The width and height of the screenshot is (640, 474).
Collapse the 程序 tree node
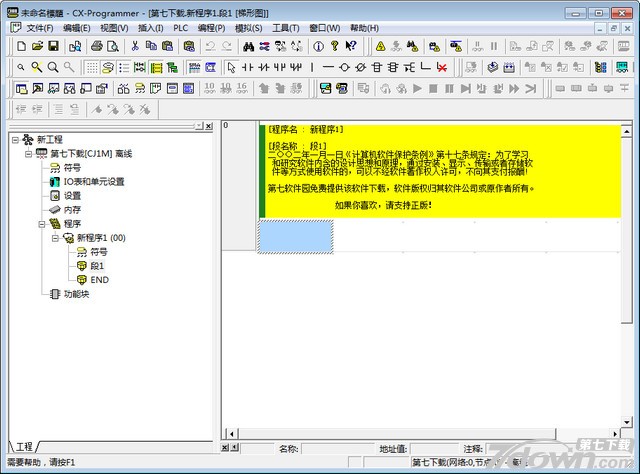[43, 224]
